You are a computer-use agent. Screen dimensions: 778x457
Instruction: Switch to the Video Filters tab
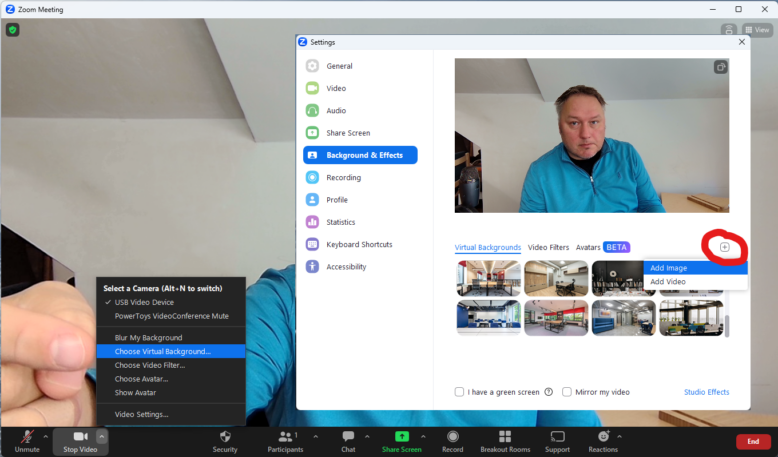click(548, 247)
